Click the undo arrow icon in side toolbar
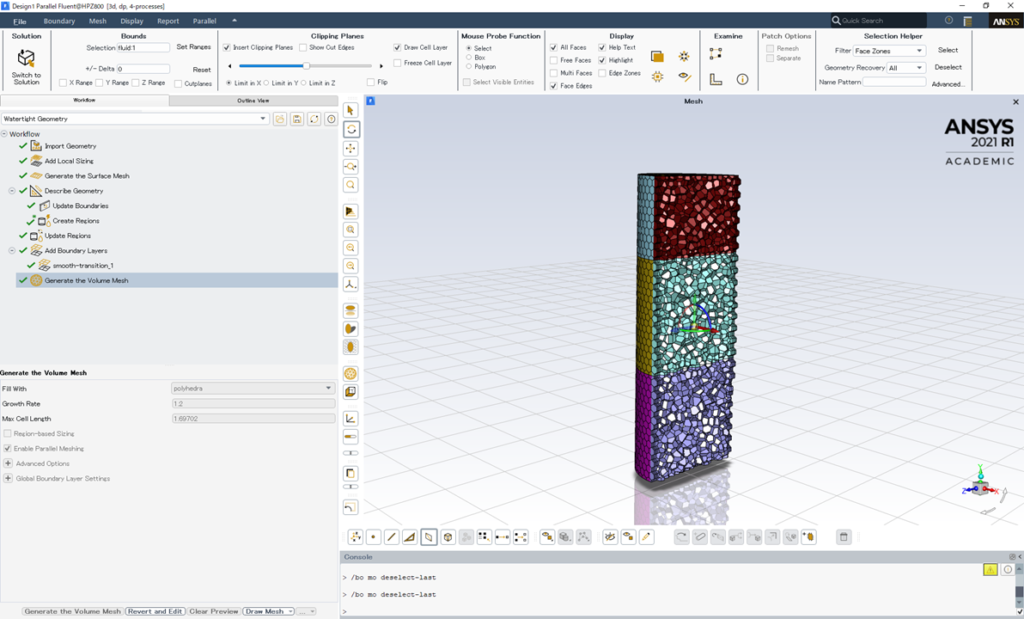The width and height of the screenshot is (1024, 619). (x=351, y=507)
